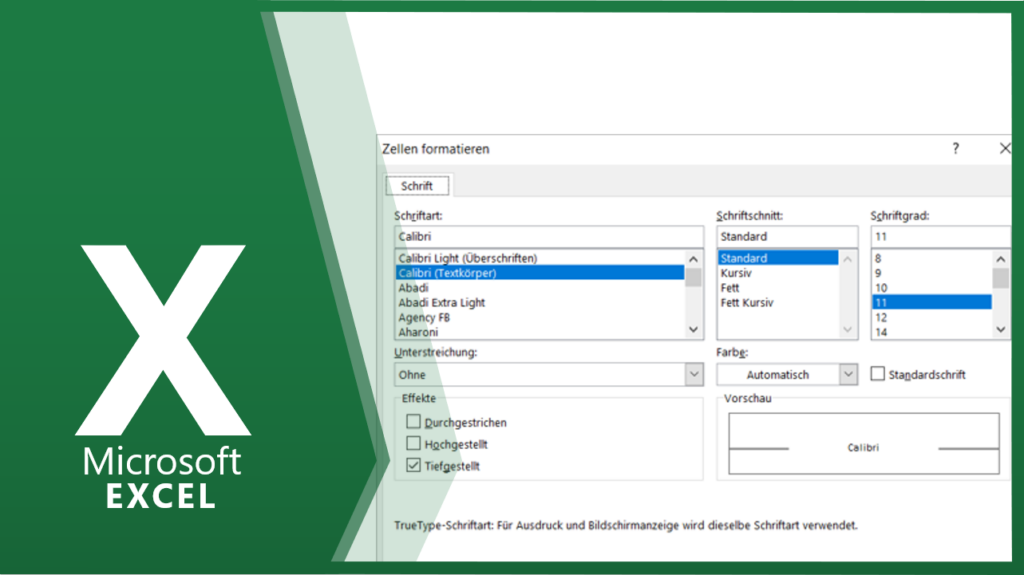Screen dimensions: 1024x575
Task: Pick the Agency FB font
Action: tap(539, 318)
